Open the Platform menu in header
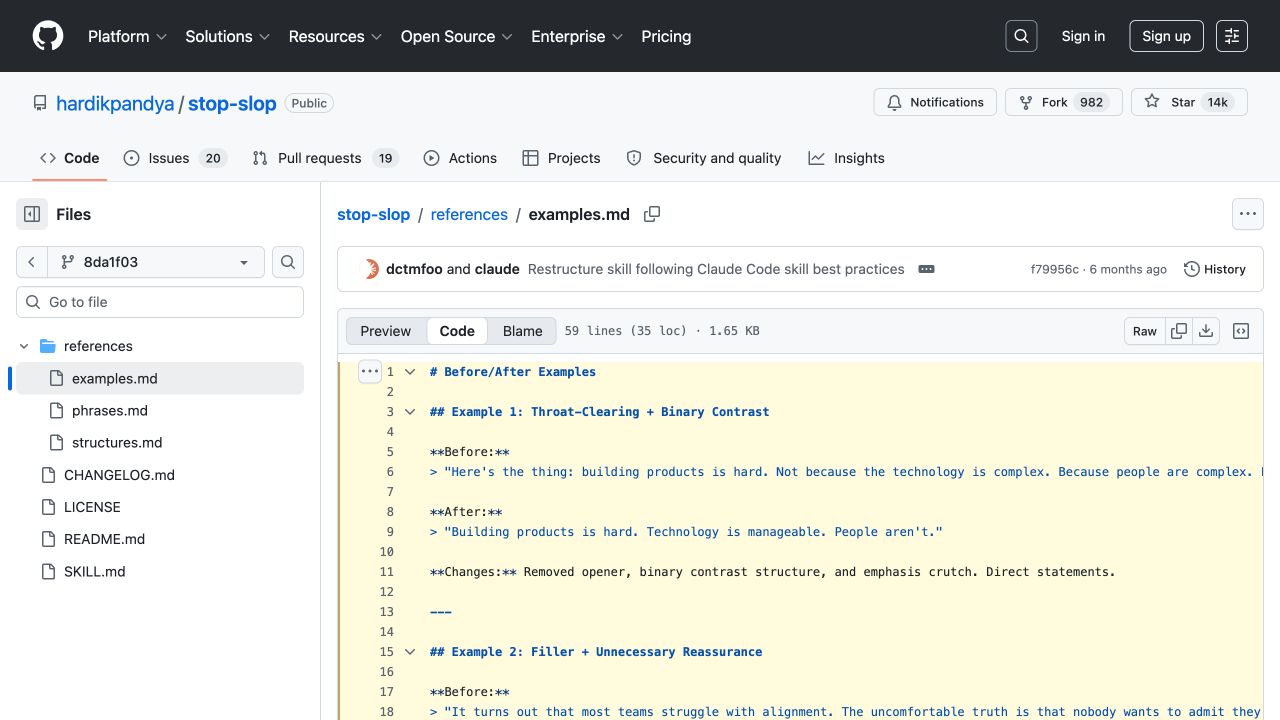The width and height of the screenshot is (1280, 720). 127,36
